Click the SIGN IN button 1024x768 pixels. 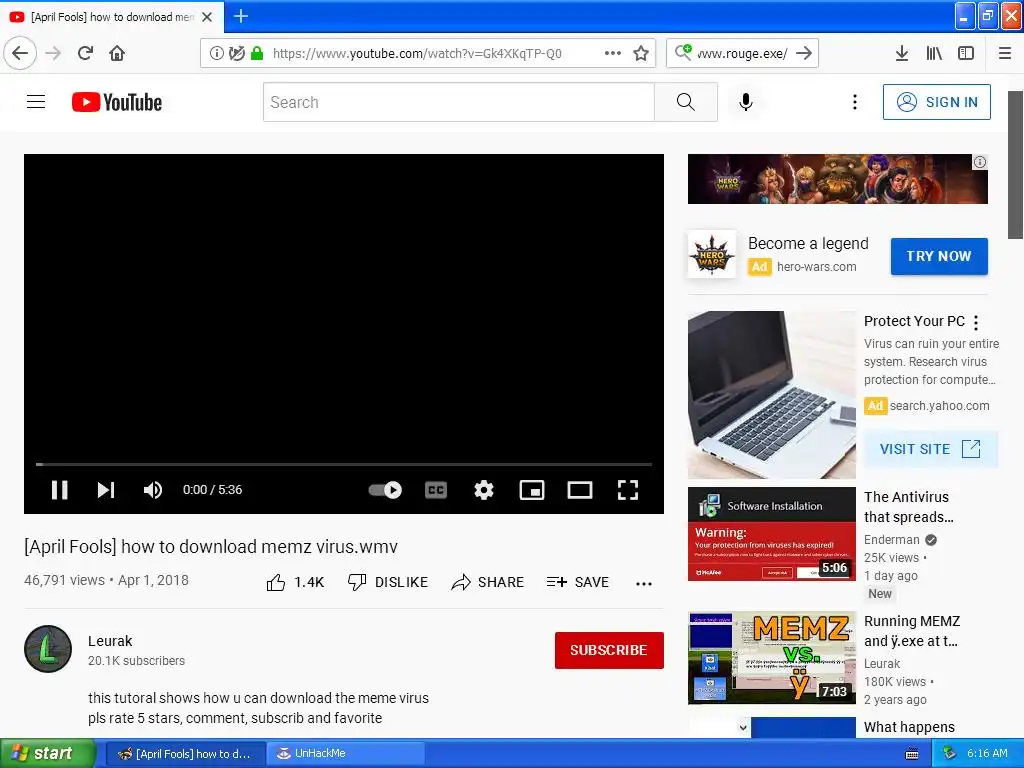(936, 102)
